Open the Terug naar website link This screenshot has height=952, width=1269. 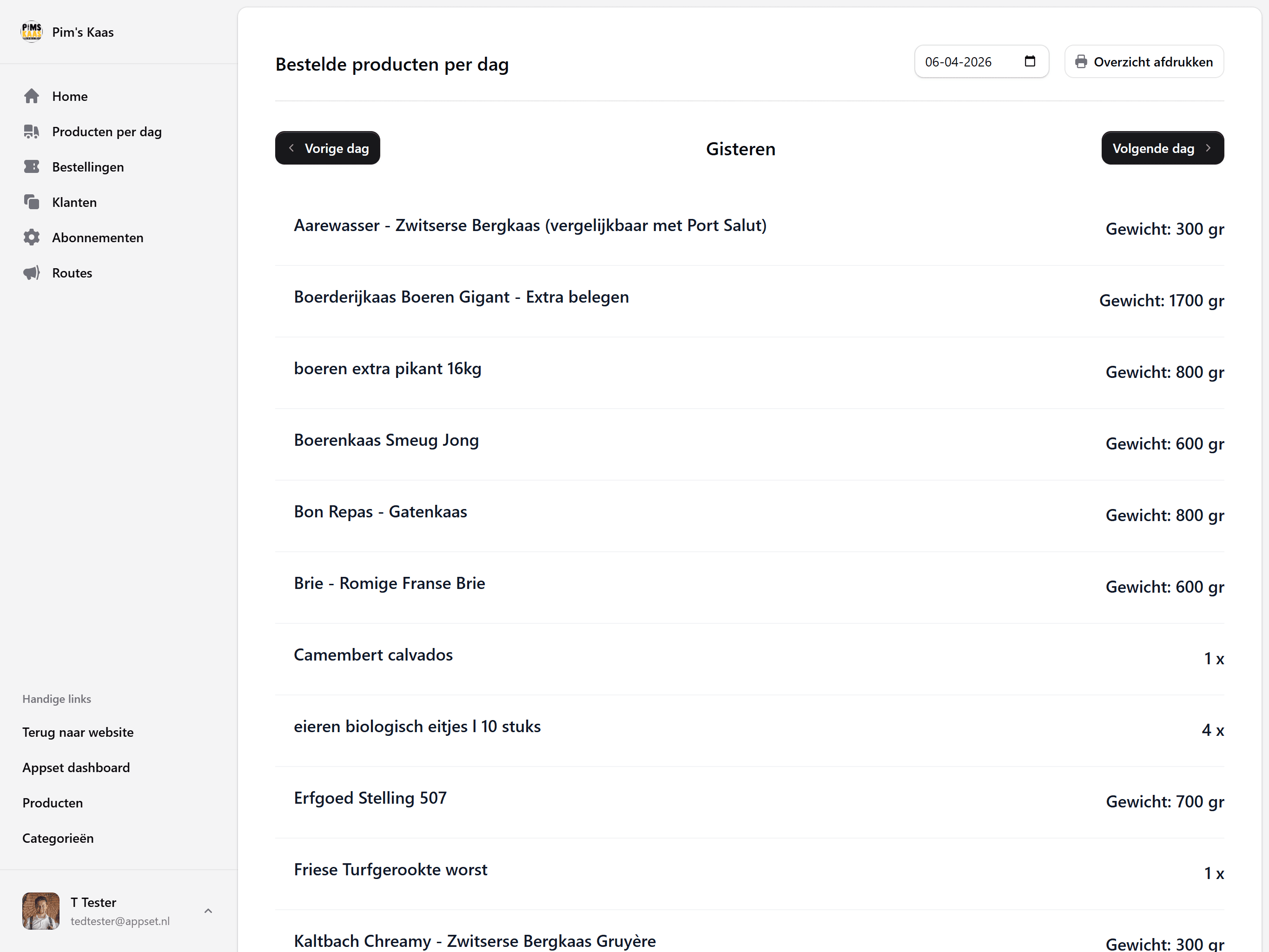click(78, 732)
